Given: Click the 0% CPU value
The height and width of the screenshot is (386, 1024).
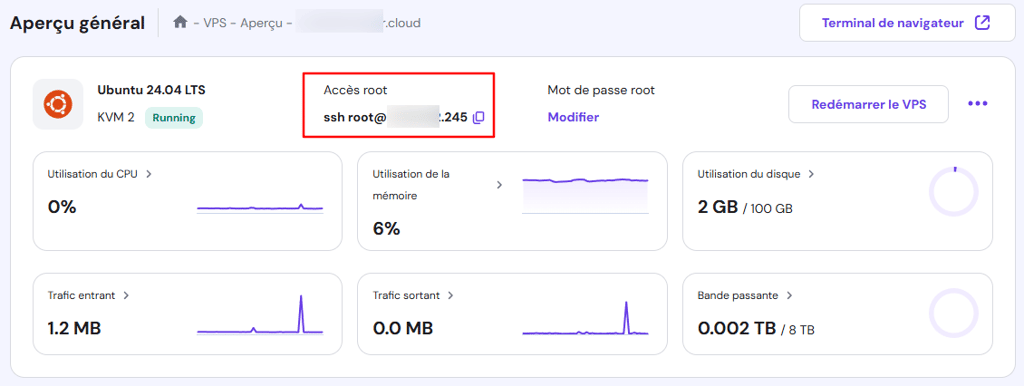Looking at the screenshot, I should (x=62, y=207).
